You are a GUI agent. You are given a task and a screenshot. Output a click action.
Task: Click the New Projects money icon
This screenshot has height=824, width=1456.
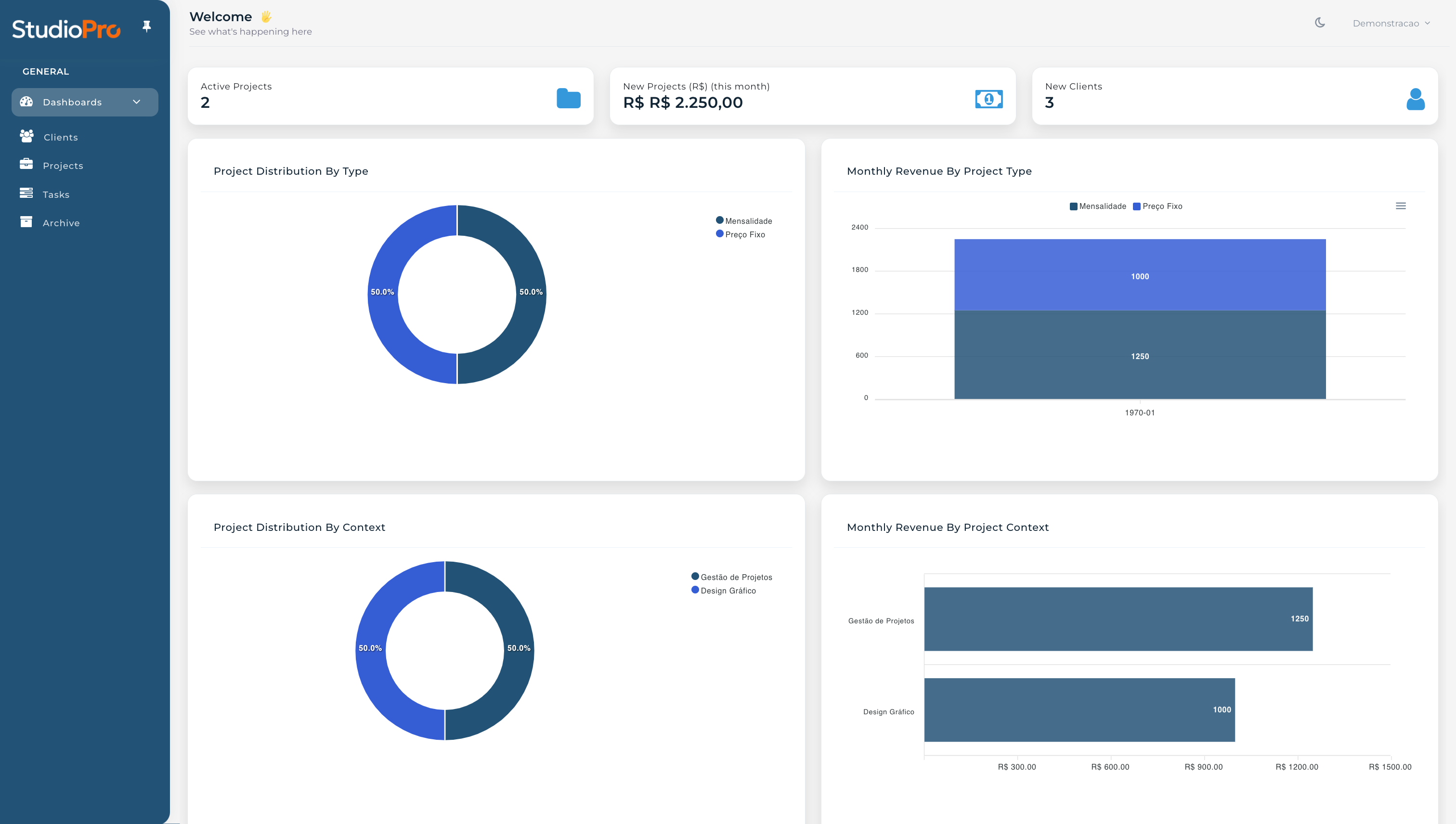pos(989,99)
